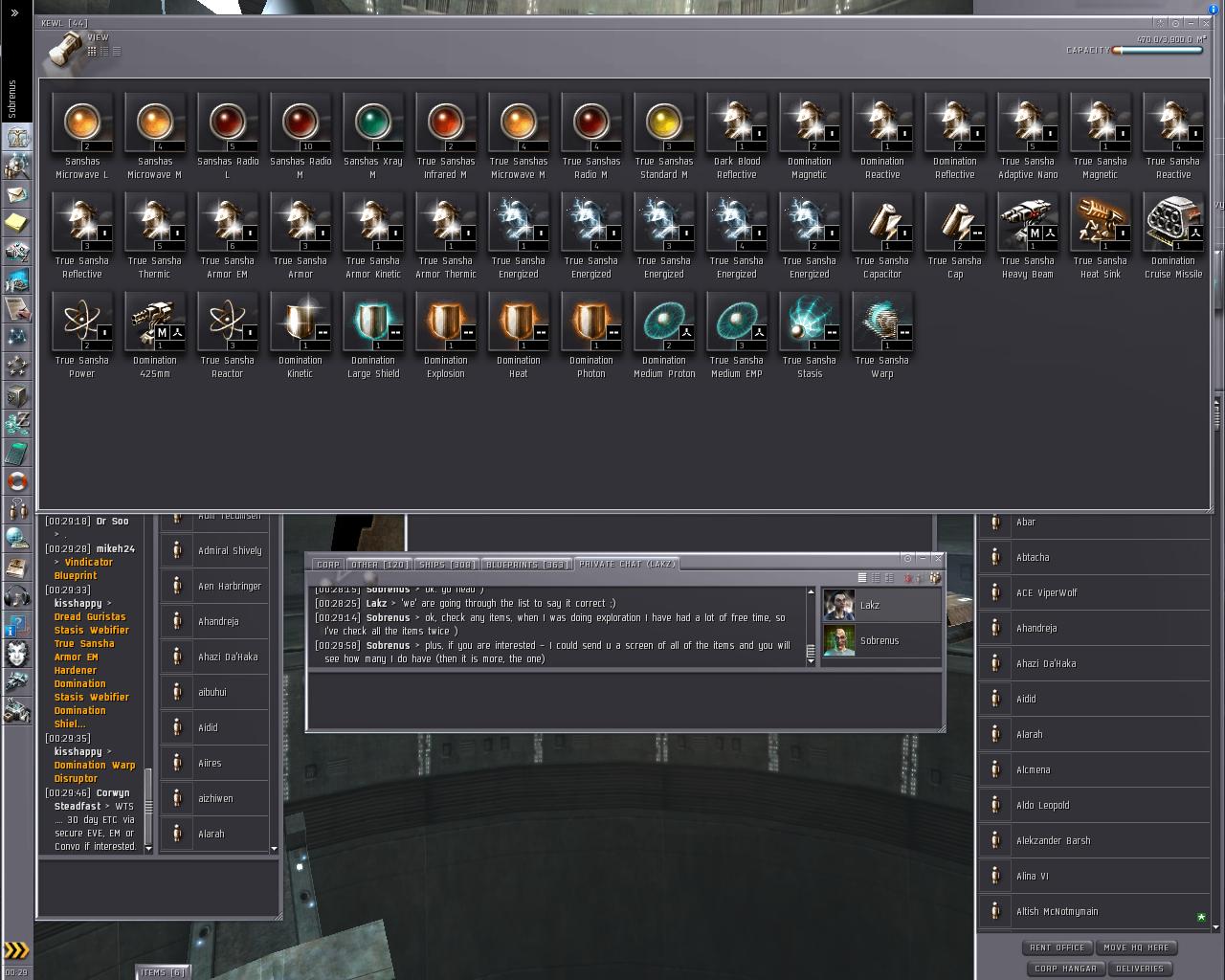
Task: Open the star map icon in the sidebar
Action: coord(17,337)
